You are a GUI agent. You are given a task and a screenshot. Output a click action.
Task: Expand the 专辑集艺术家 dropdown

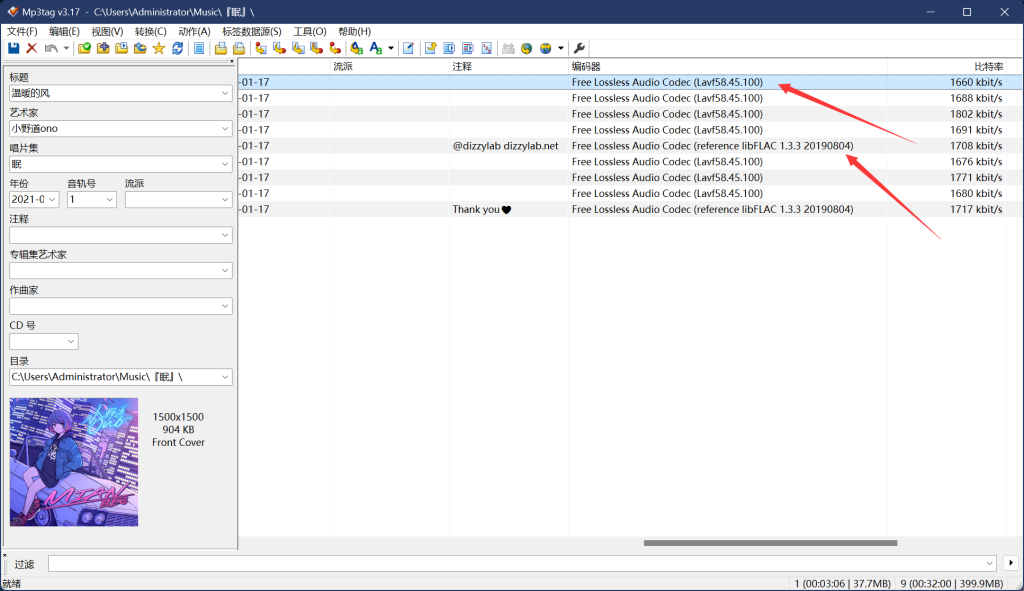point(224,270)
